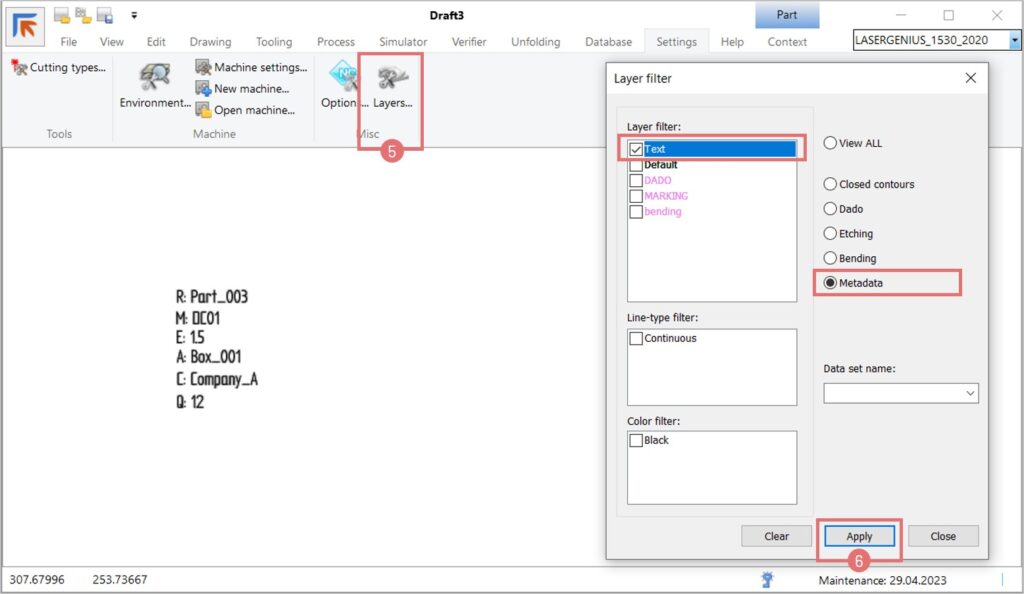Expand the Data set name dropdown
The height and width of the screenshot is (594, 1024).
click(x=970, y=394)
